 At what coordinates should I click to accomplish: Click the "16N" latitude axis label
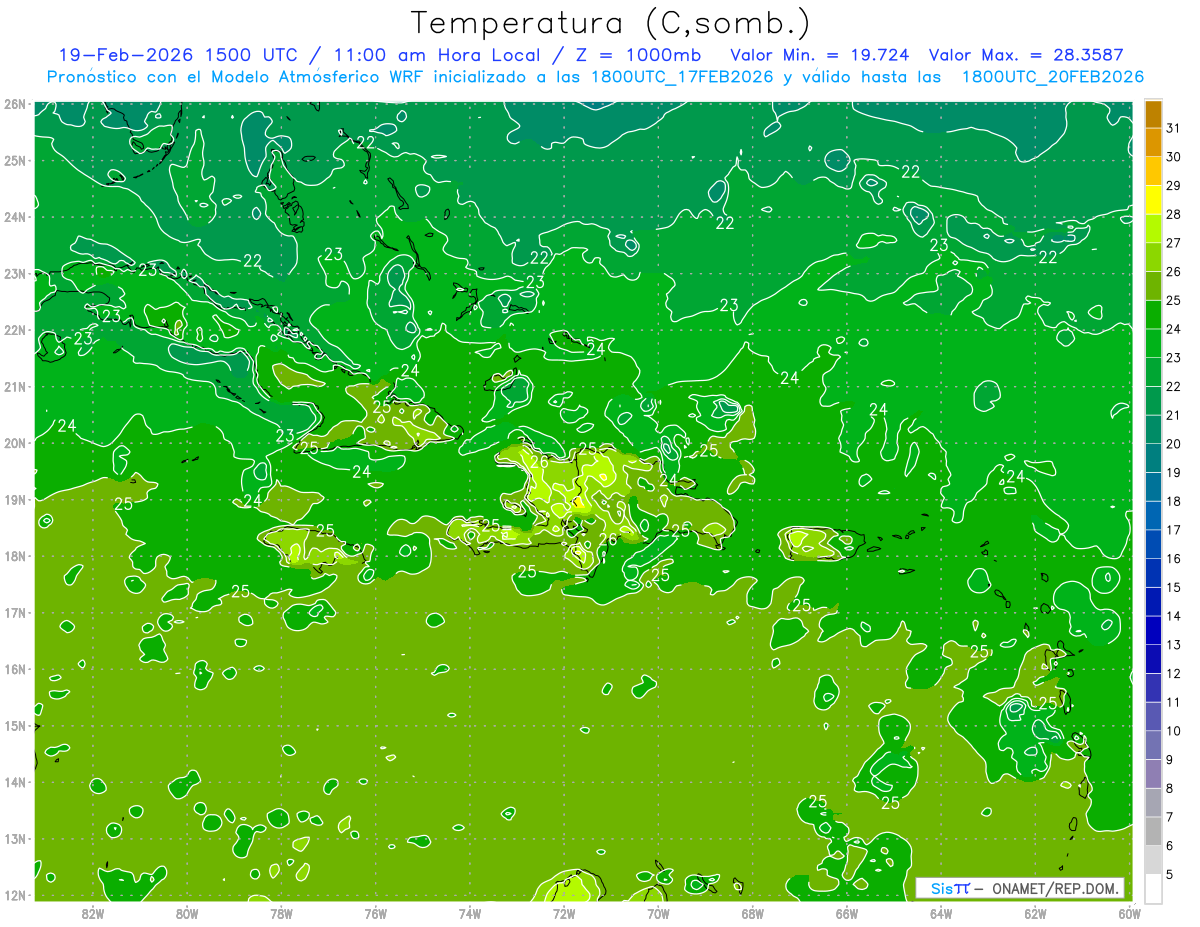[x=13, y=669]
